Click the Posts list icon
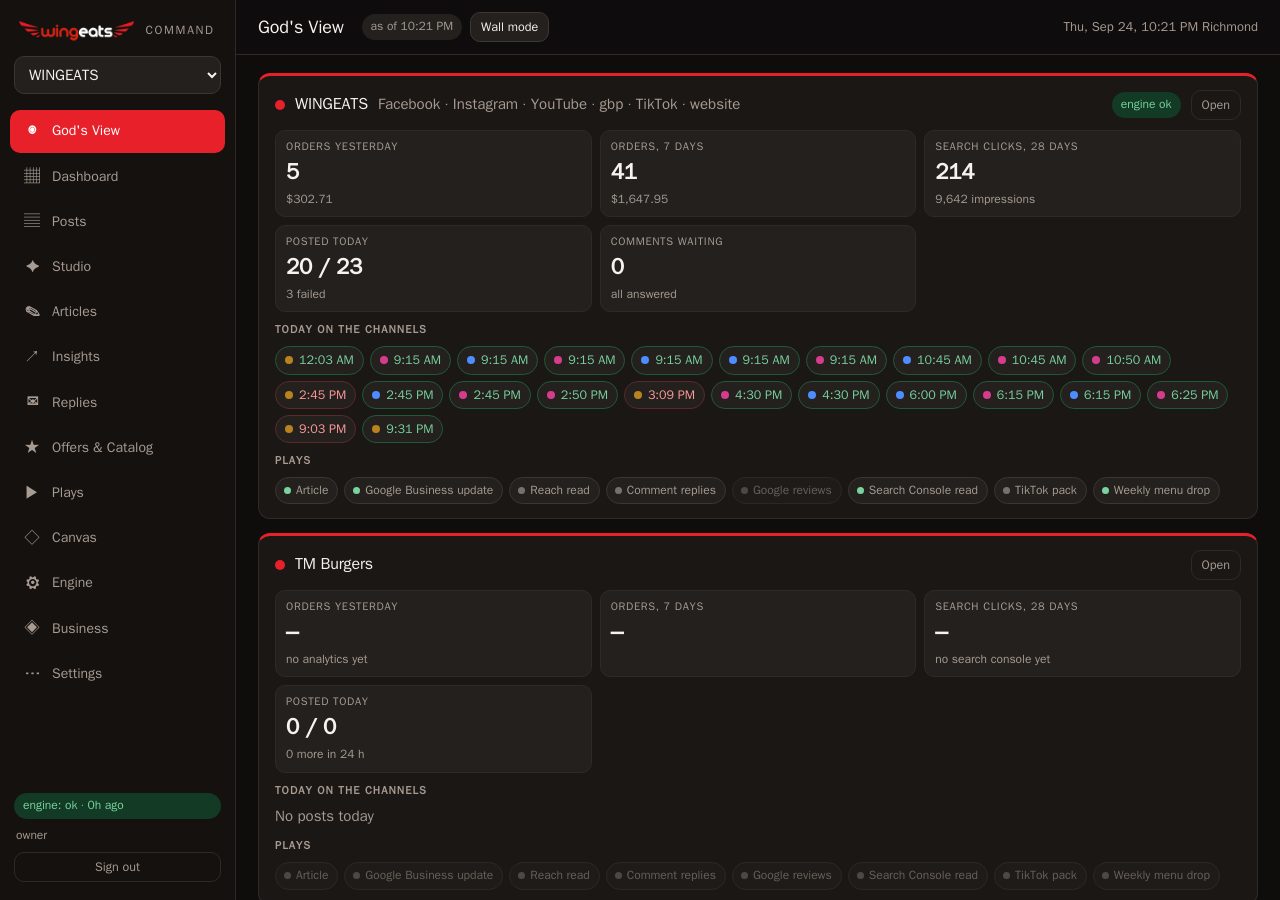The image size is (1280, 900). coord(32,221)
